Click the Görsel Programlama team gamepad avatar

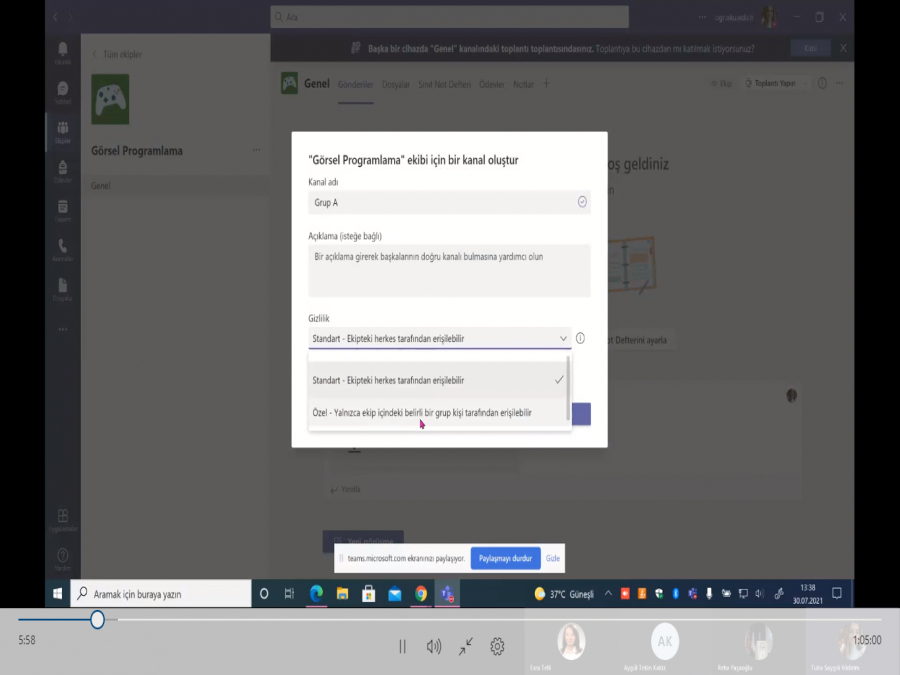(x=110, y=99)
